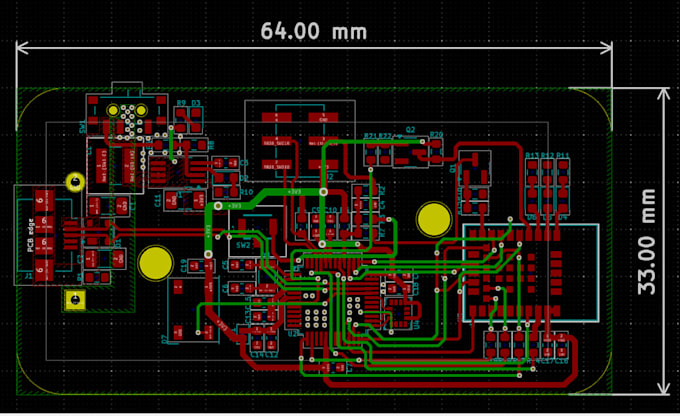Select the SW2 switch label

pyautogui.click(x=243, y=246)
